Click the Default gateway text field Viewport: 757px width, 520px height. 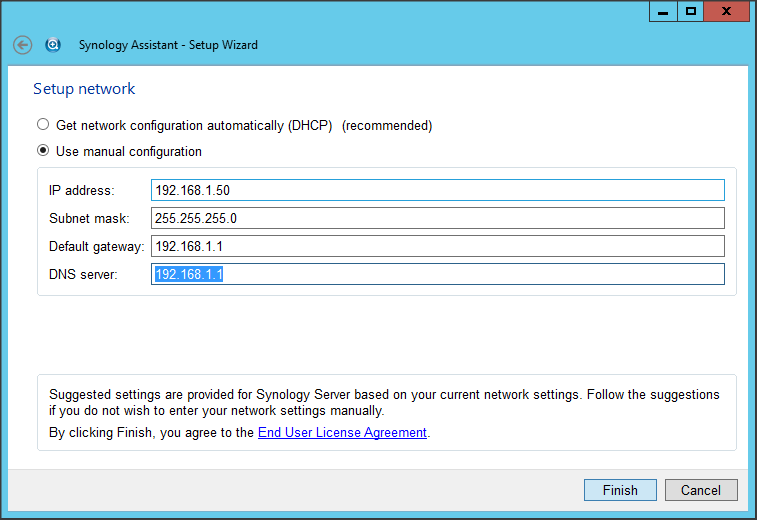pos(437,246)
